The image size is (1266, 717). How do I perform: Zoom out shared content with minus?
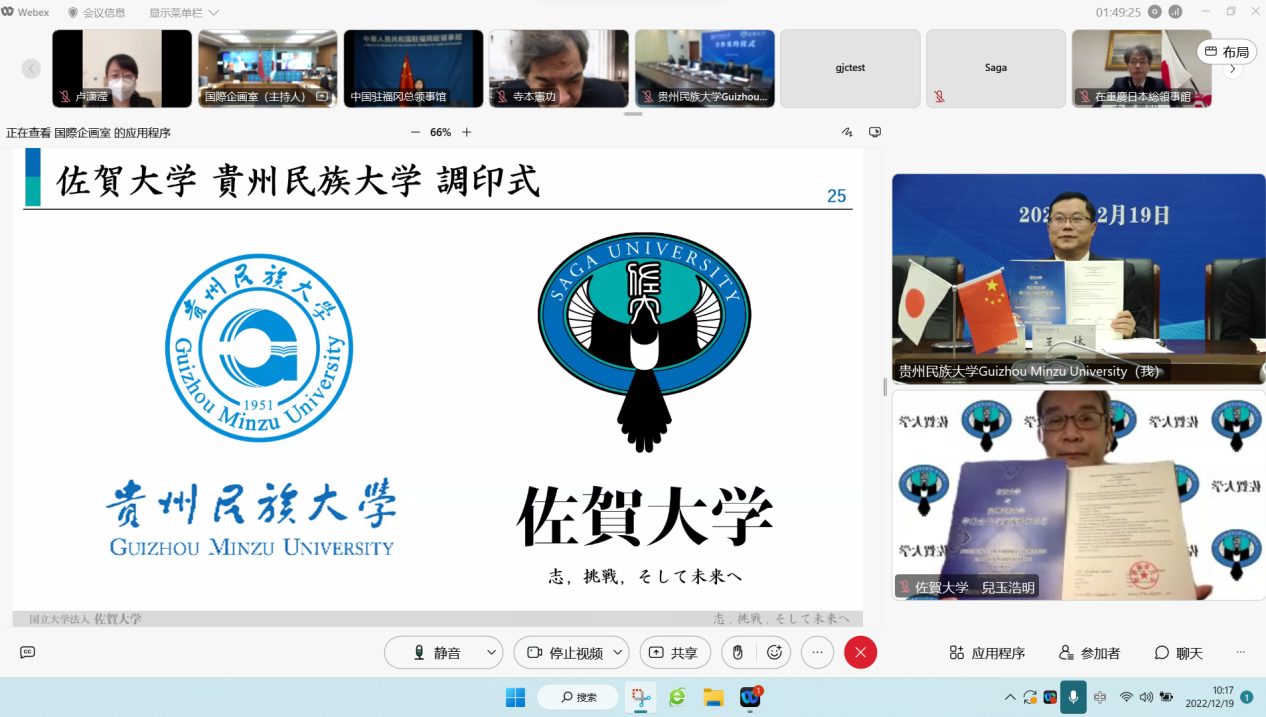click(416, 132)
